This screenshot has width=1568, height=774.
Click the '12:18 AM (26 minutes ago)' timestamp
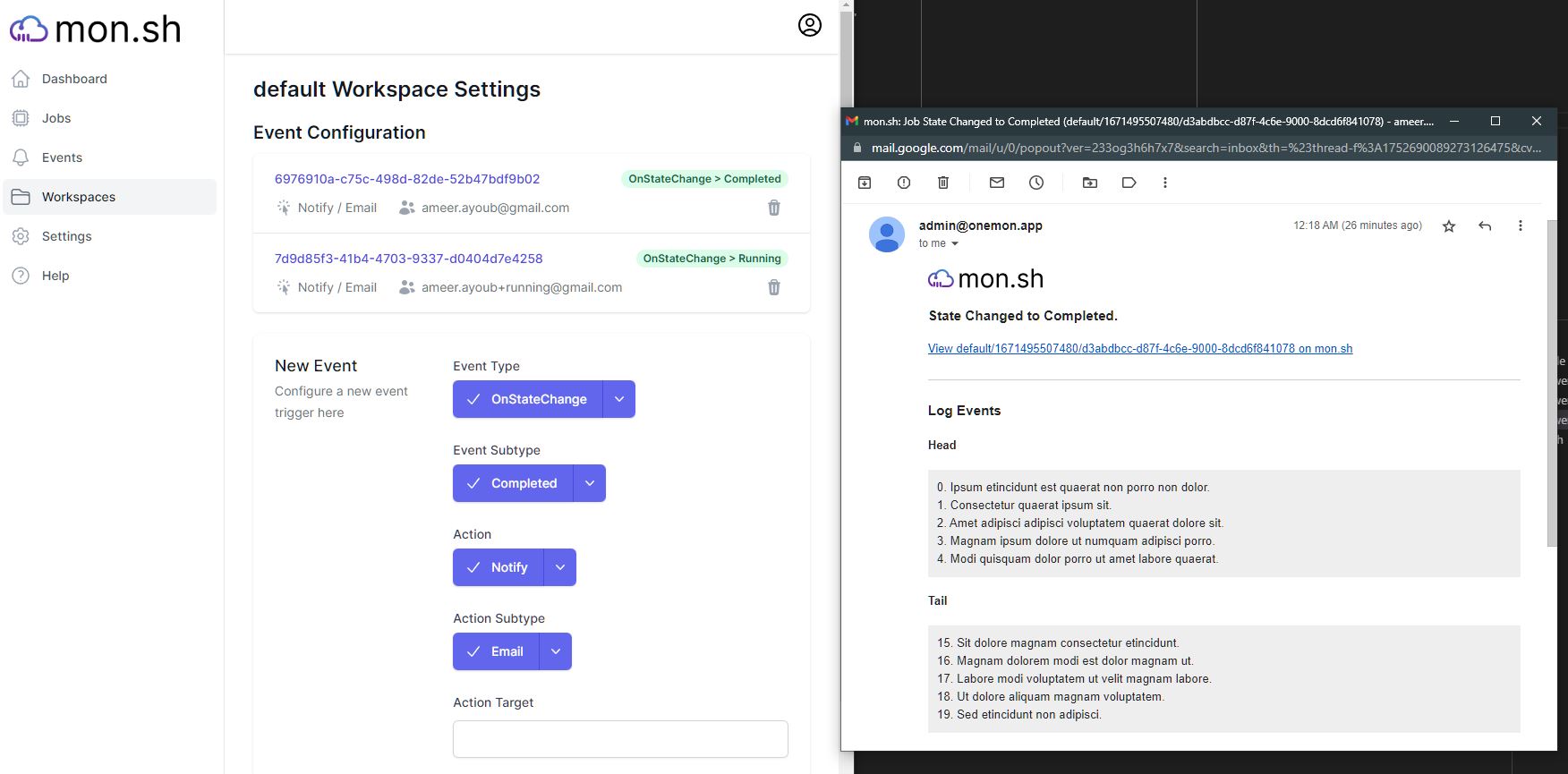click(x=1358, y=225)
